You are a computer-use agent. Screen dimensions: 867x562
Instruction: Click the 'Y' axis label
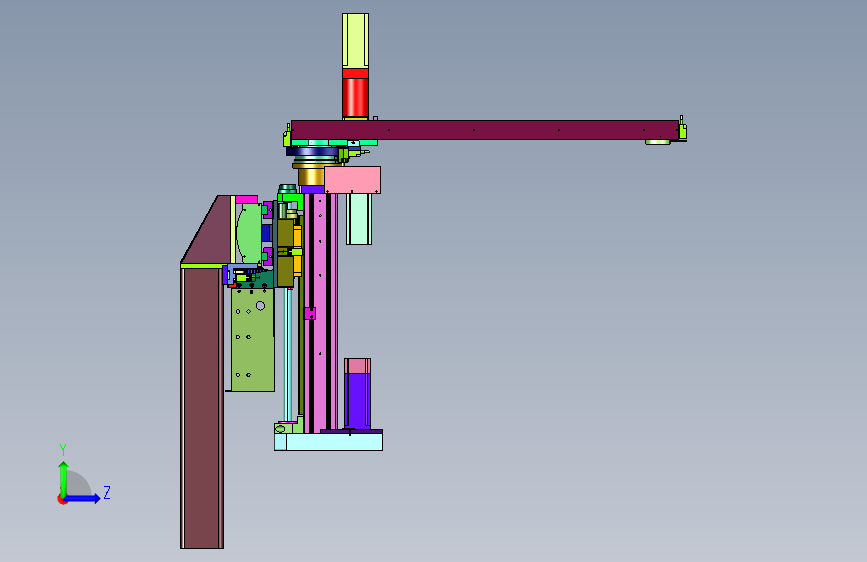point(63,450)
